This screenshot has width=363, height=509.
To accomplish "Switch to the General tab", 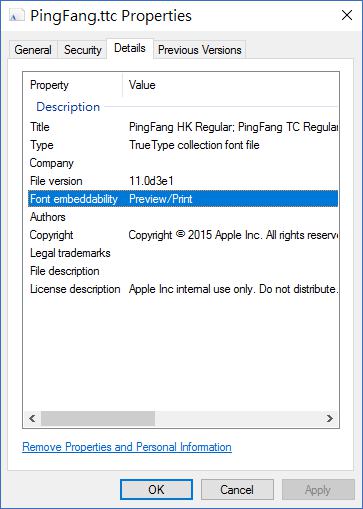I will click(33, 50).
